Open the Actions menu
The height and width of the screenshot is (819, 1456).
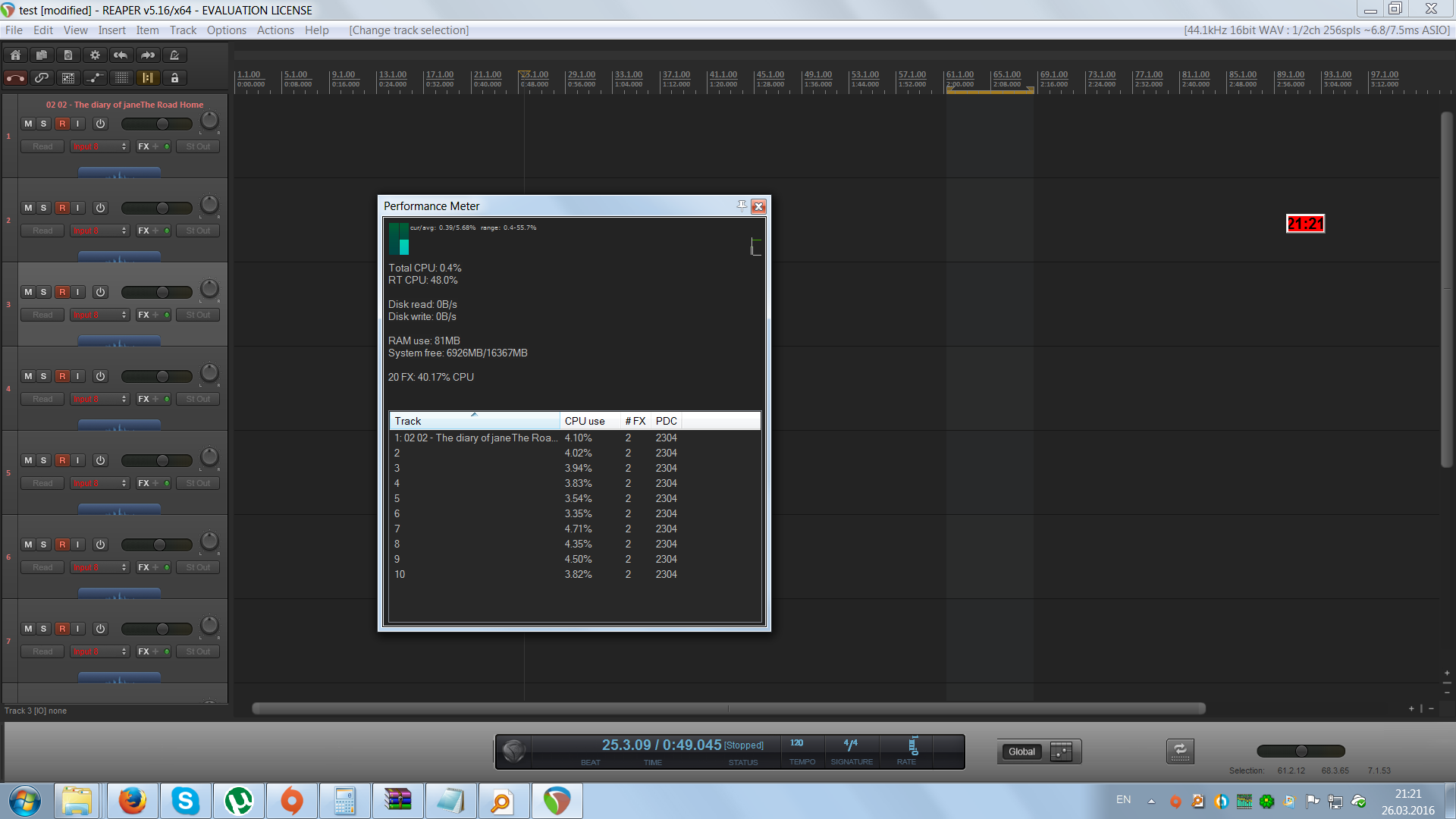[275, 30]
